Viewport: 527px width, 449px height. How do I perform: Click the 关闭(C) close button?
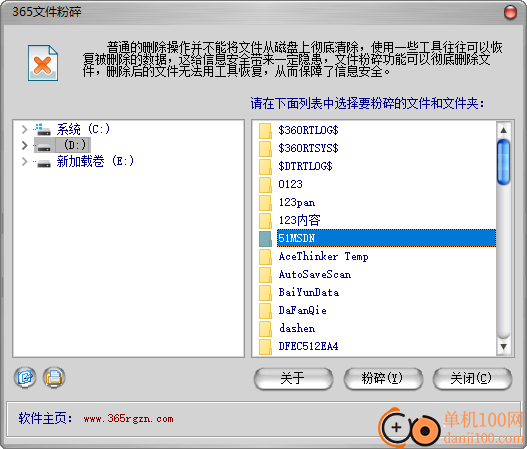(472, 379)
